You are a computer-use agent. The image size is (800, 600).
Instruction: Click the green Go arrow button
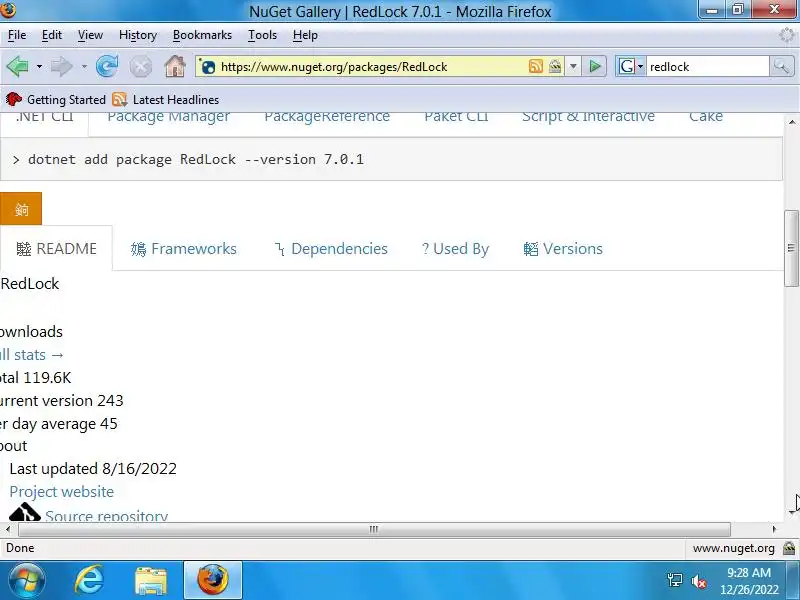[x=594, y=66]
